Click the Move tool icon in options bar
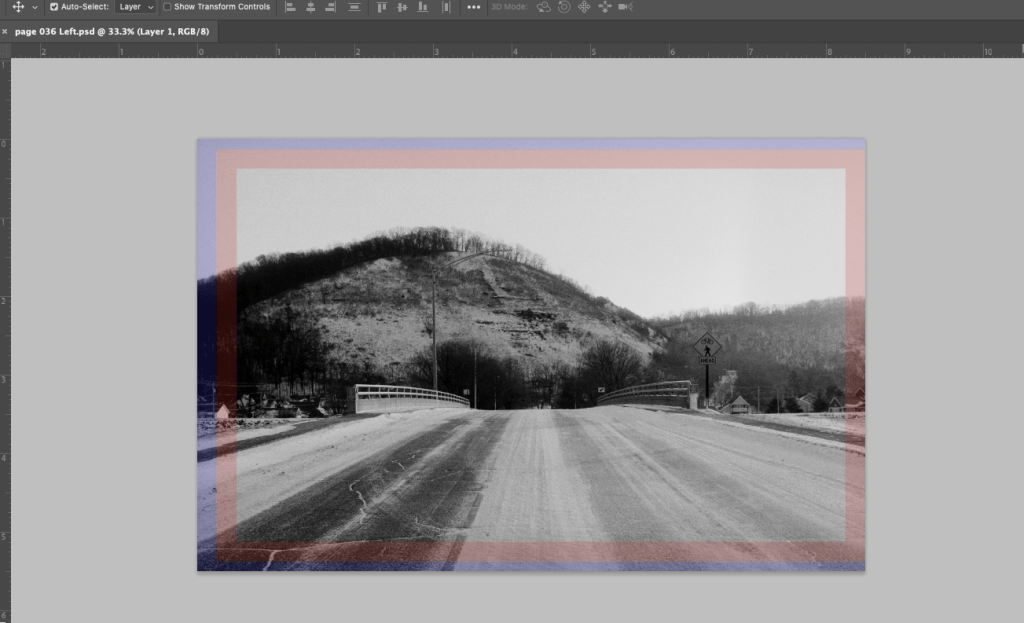This screenshot has height=623, width=1024. coord(18,7)
